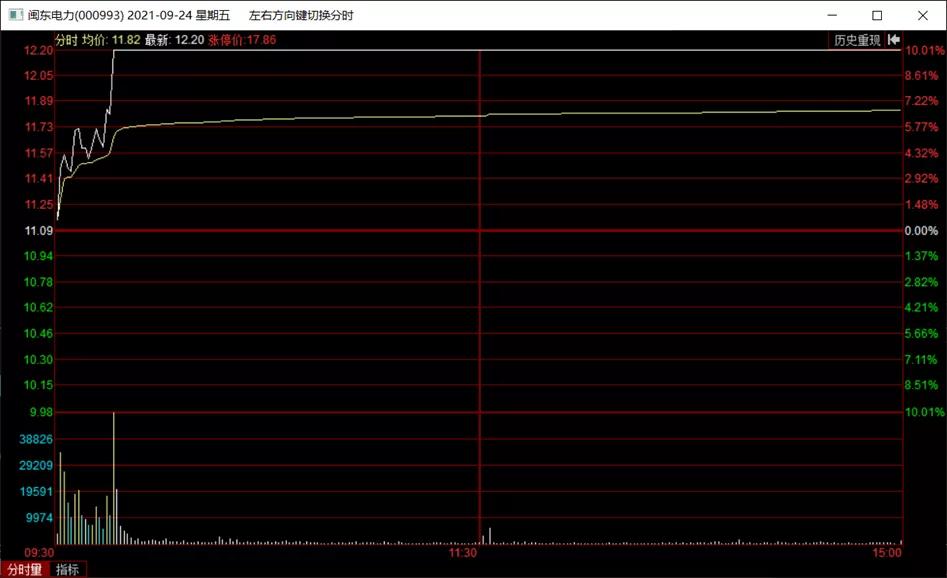Click the 12.05 price axis label
Screen dimensions: 947x578
pyautogui.click(x=39, y=75)
